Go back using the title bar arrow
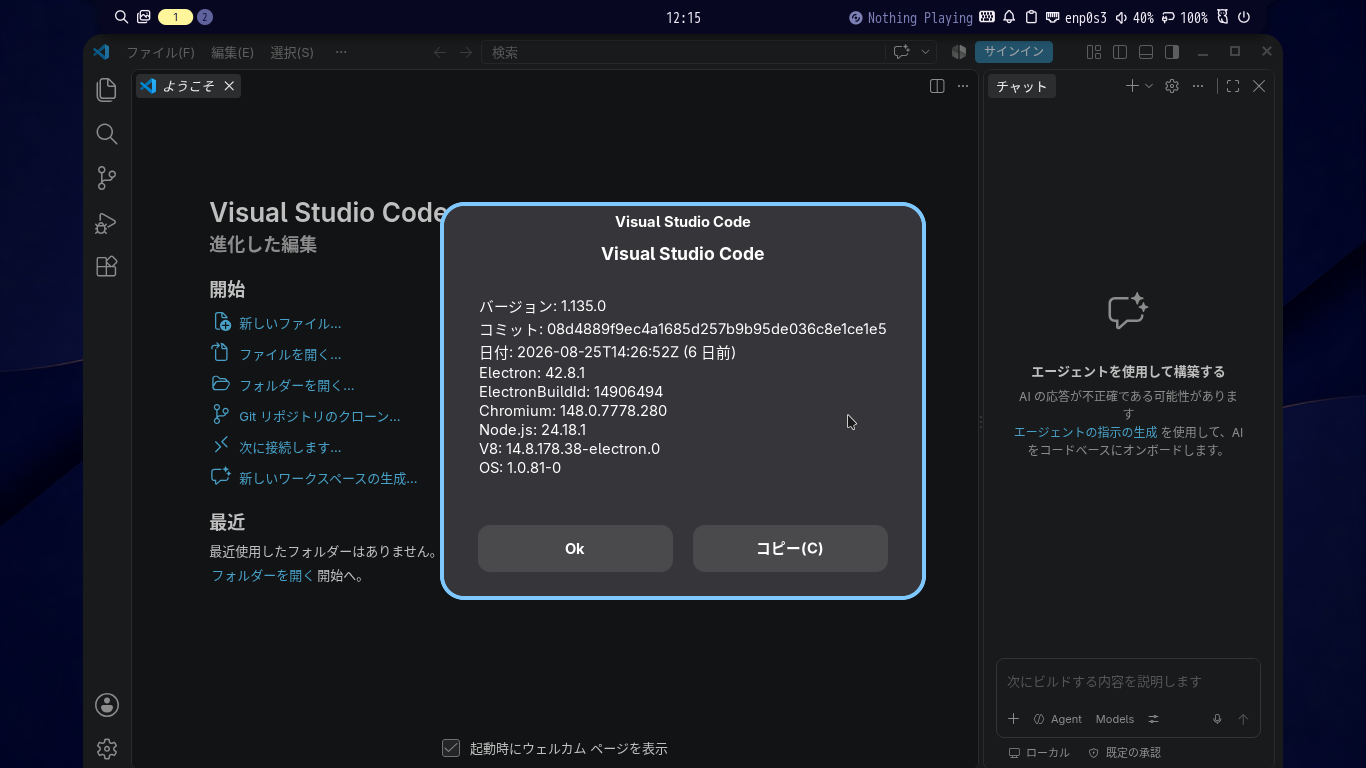 (x=440, y=52)
